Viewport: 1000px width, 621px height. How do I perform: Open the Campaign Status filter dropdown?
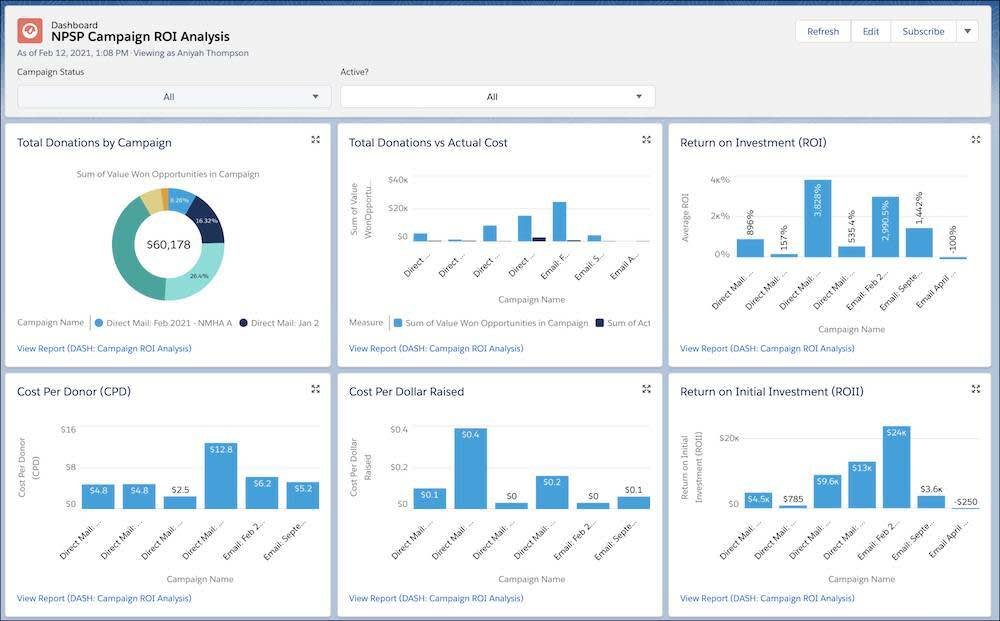pyautogui.click(x=171, y=96)
